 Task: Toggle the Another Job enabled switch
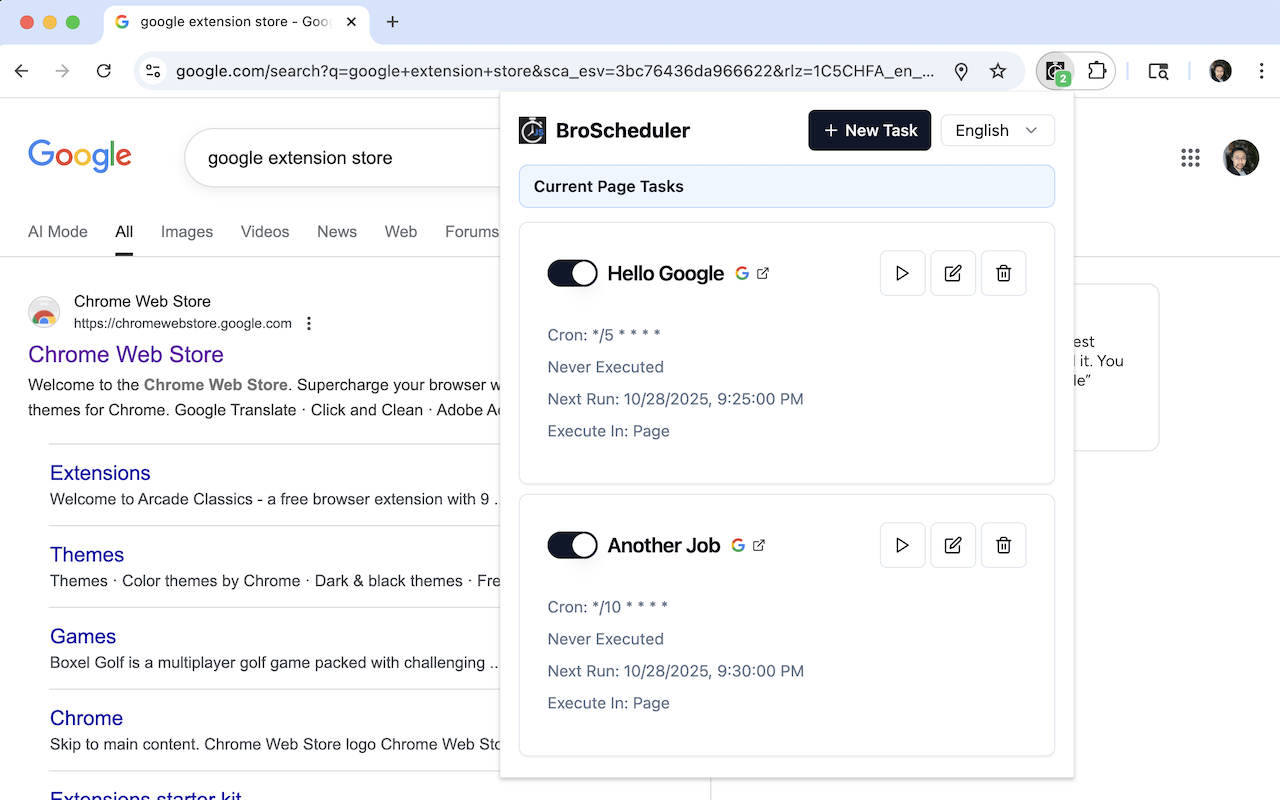571,544
